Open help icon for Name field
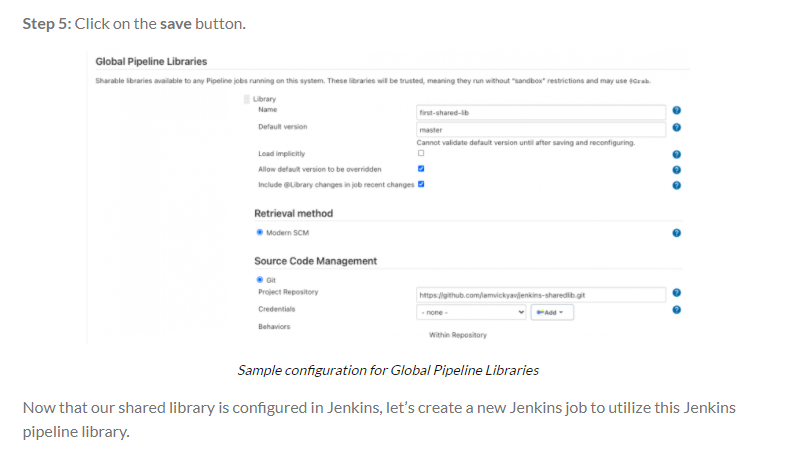This screenshot has width=805, height=468. 676,110
